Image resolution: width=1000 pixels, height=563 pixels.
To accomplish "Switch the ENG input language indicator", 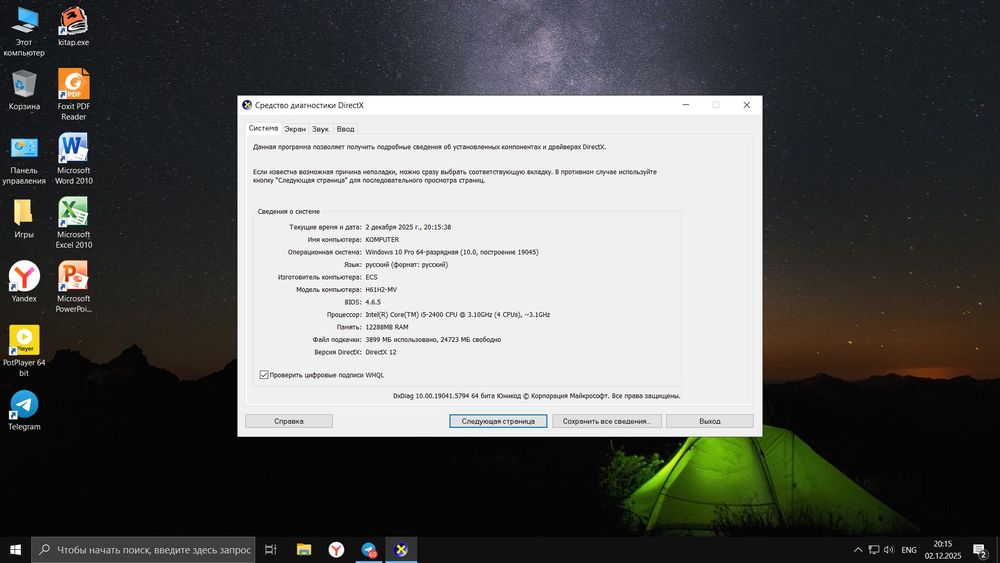I will pos(909,550).
